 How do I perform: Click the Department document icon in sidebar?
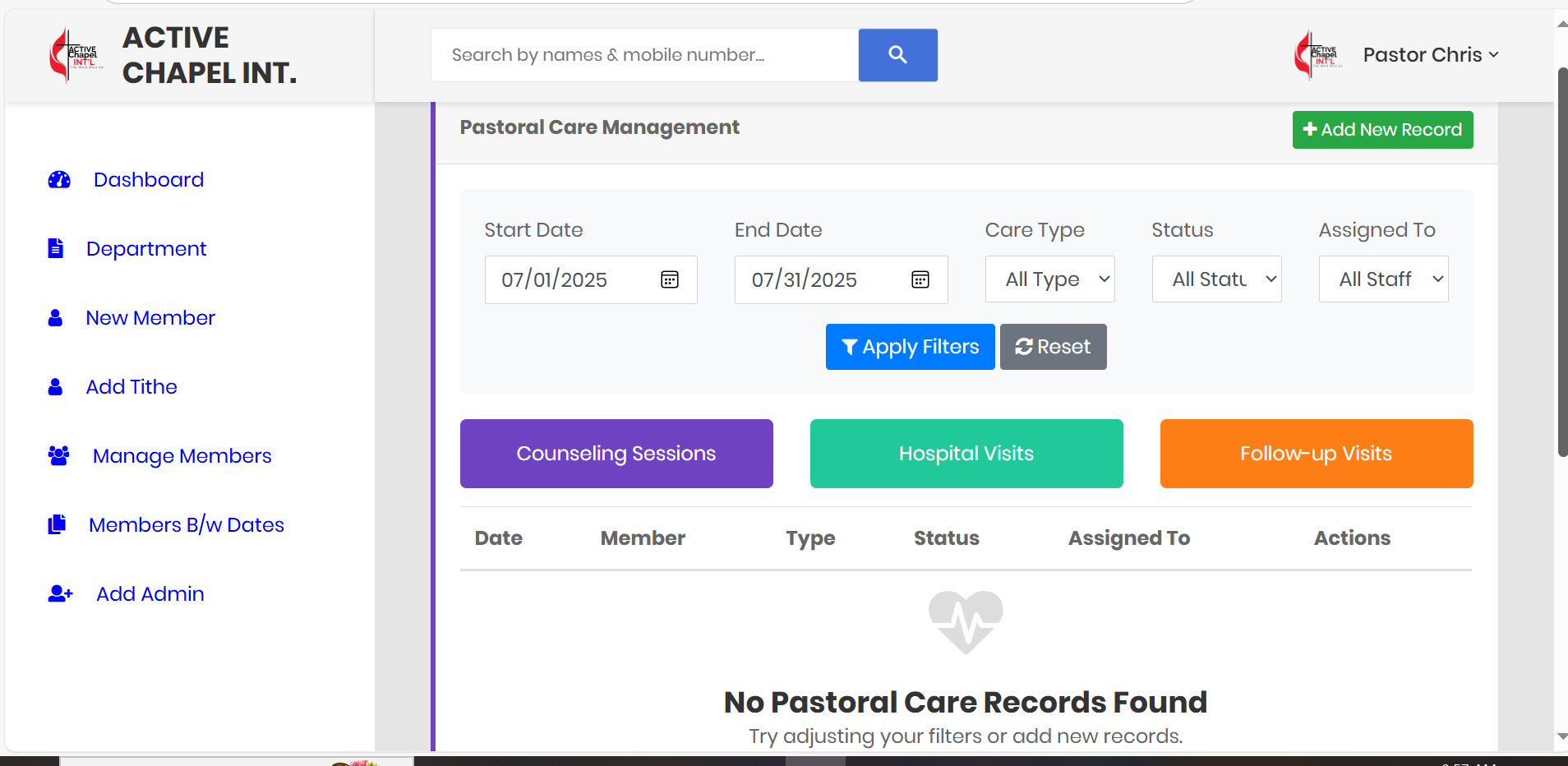pyautogui.click(x=56, y=248)
